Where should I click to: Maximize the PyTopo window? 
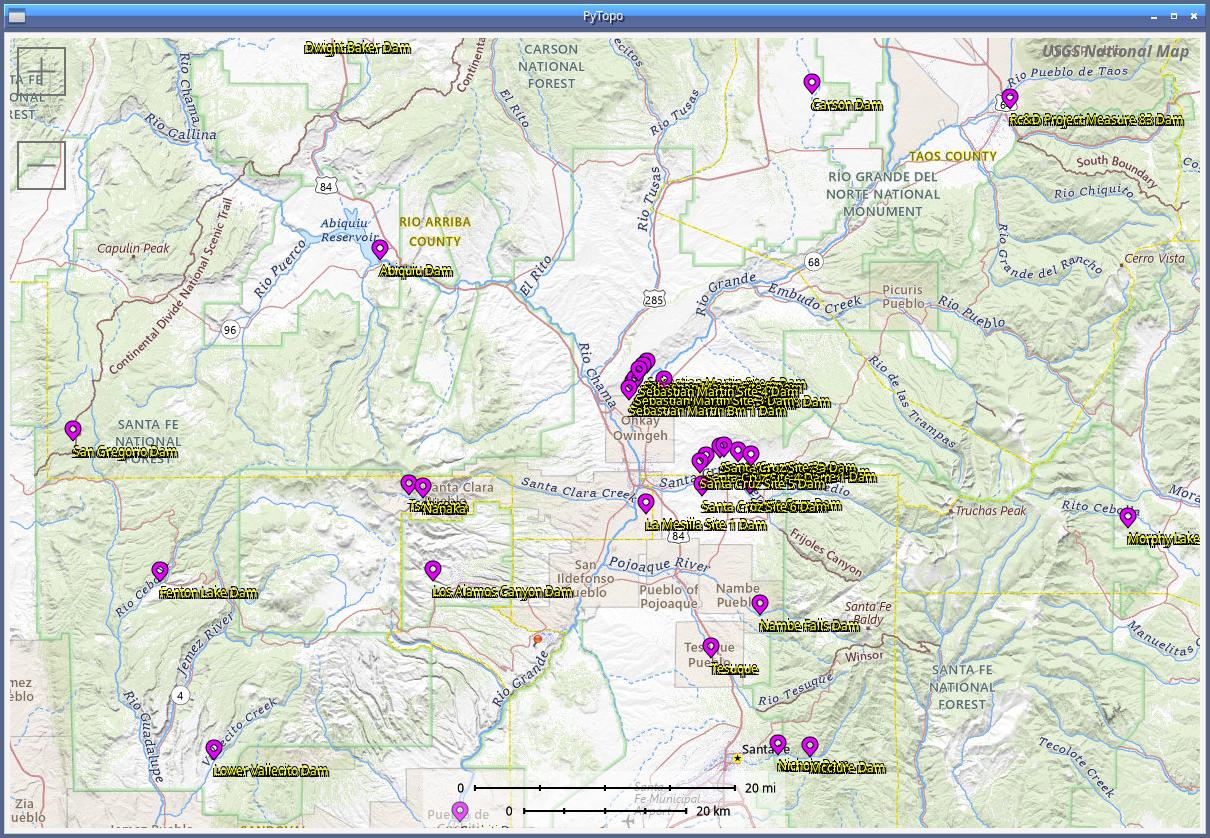point(1174,16)
